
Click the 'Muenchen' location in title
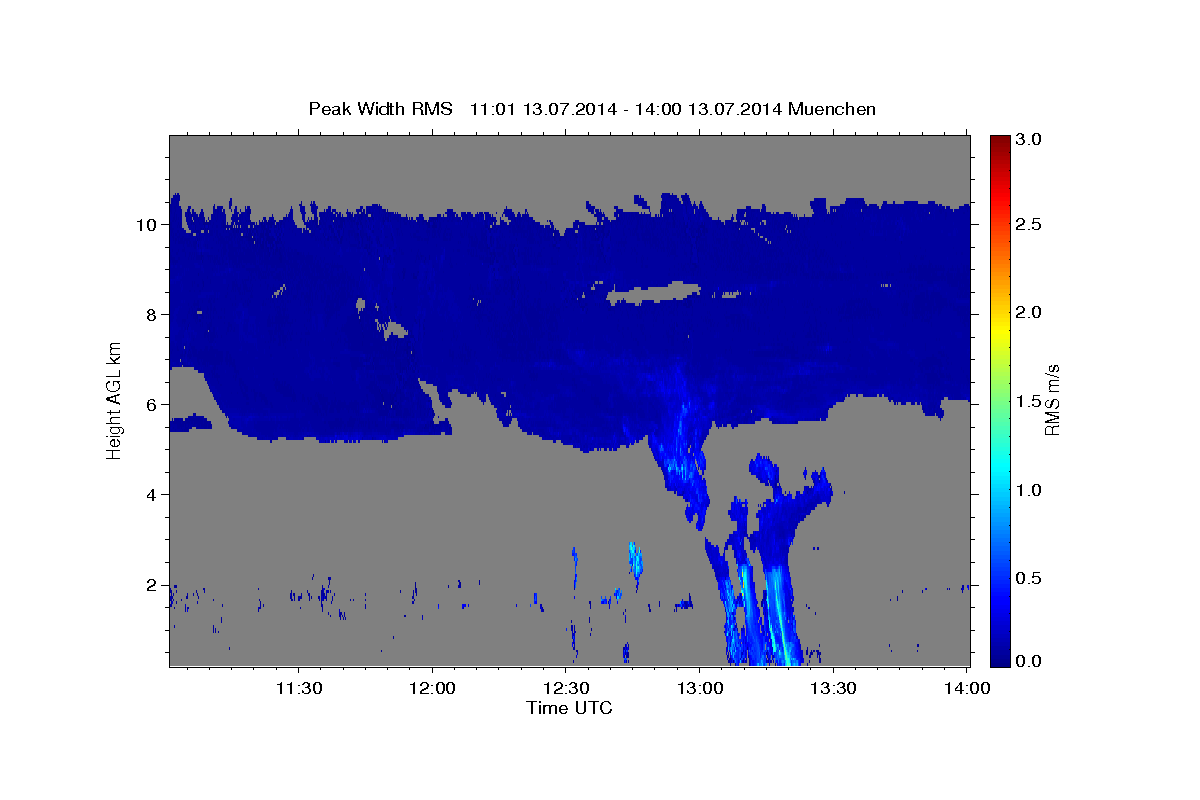(x=832, y=109)
